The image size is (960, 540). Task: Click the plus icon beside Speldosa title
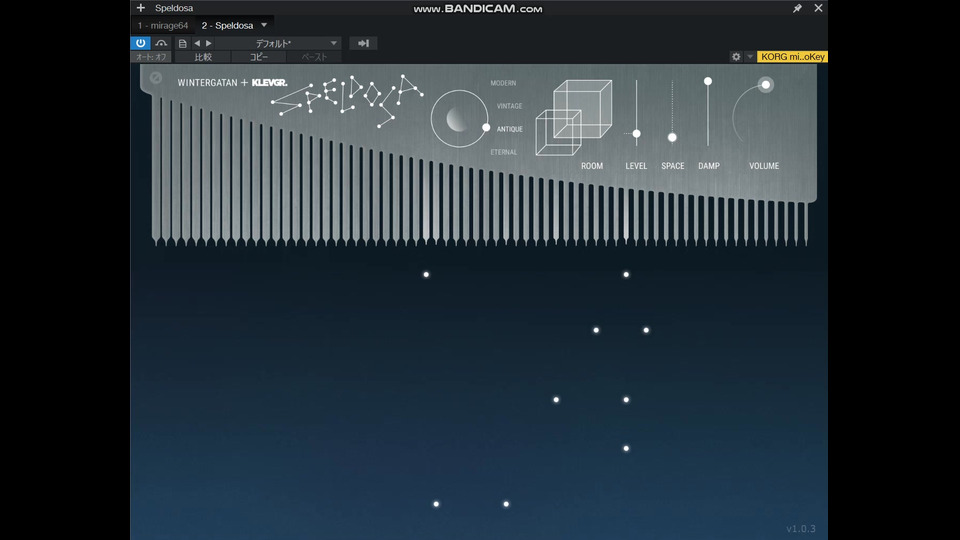coord(141,8)
